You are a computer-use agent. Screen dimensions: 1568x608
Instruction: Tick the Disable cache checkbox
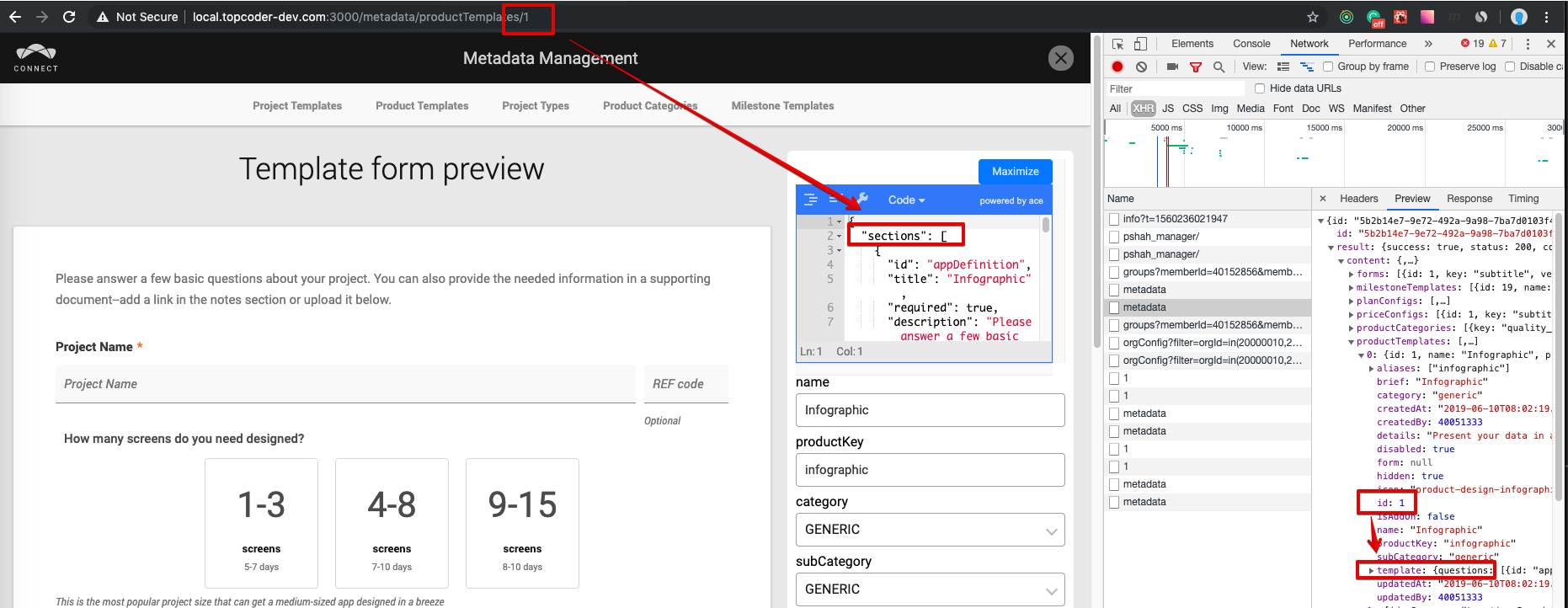[x=1510, y=67]
